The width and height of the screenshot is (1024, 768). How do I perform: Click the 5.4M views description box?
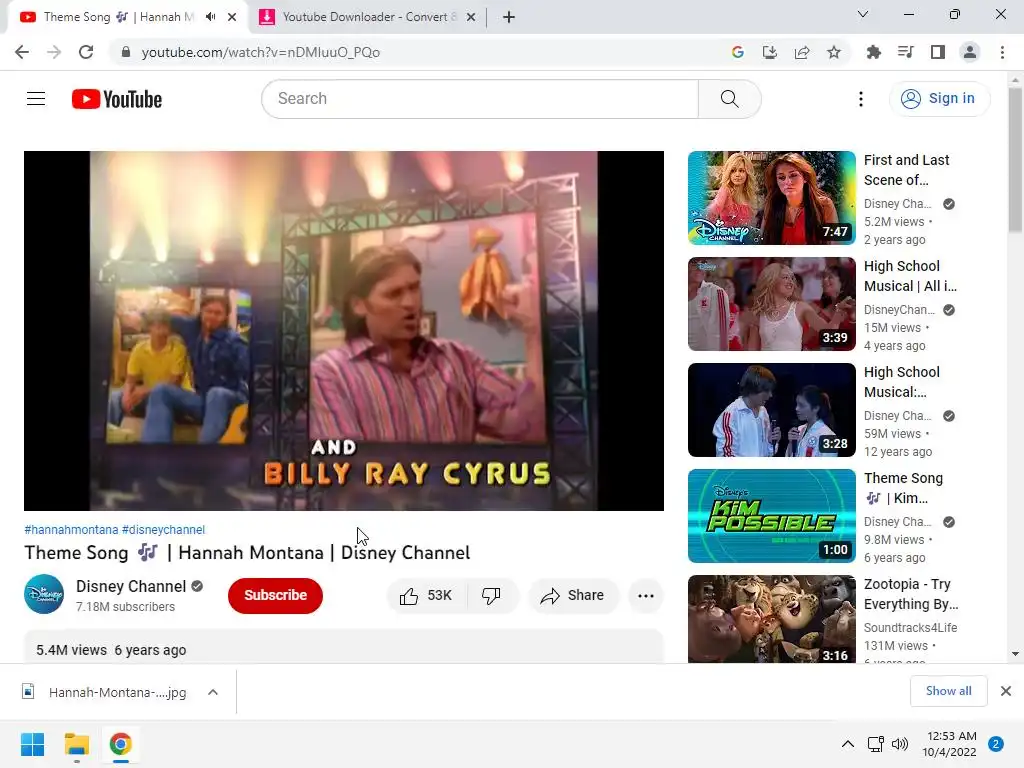[x=344, y=647]
